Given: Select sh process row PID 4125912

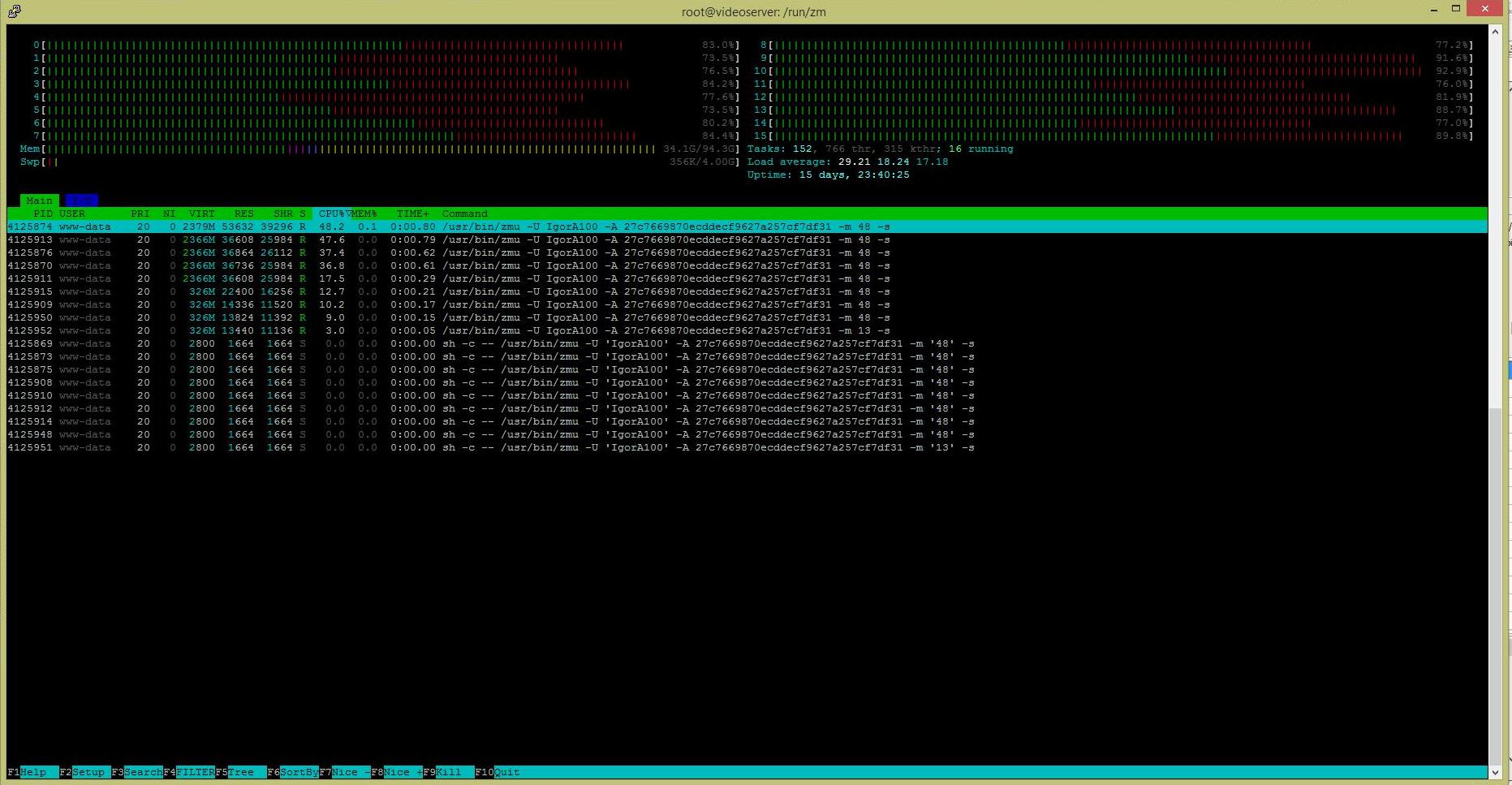Looking at the screenshot, I should point(747,408).
